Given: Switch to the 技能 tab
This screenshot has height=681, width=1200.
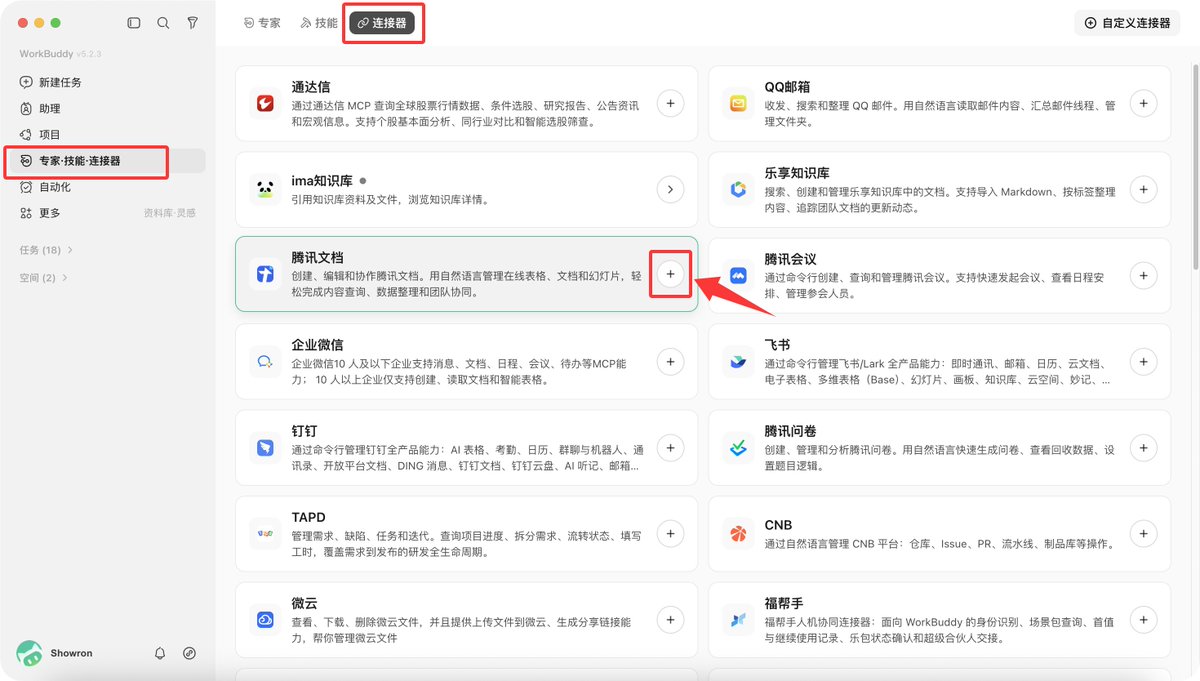Looking at the screenshot, I should (x=319, y=23).
